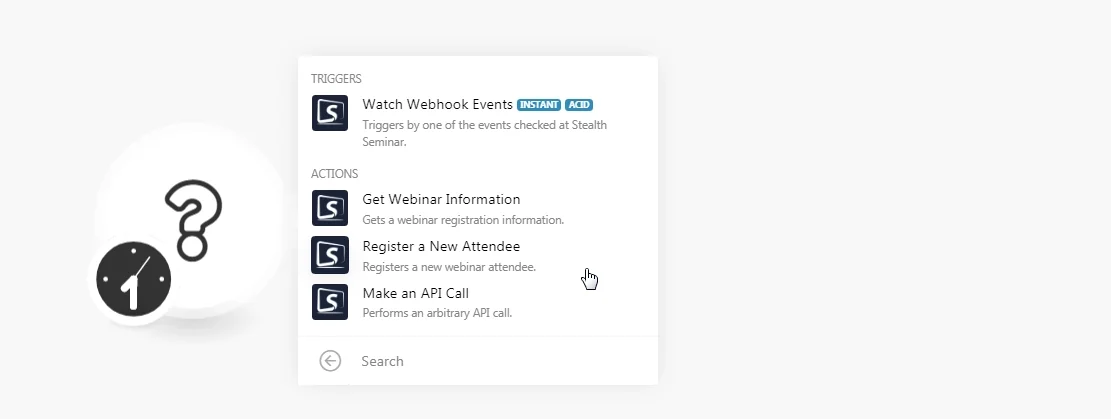Click the 'Triggers by one of the events' description

pyautogui.click(x=485, y=133)
